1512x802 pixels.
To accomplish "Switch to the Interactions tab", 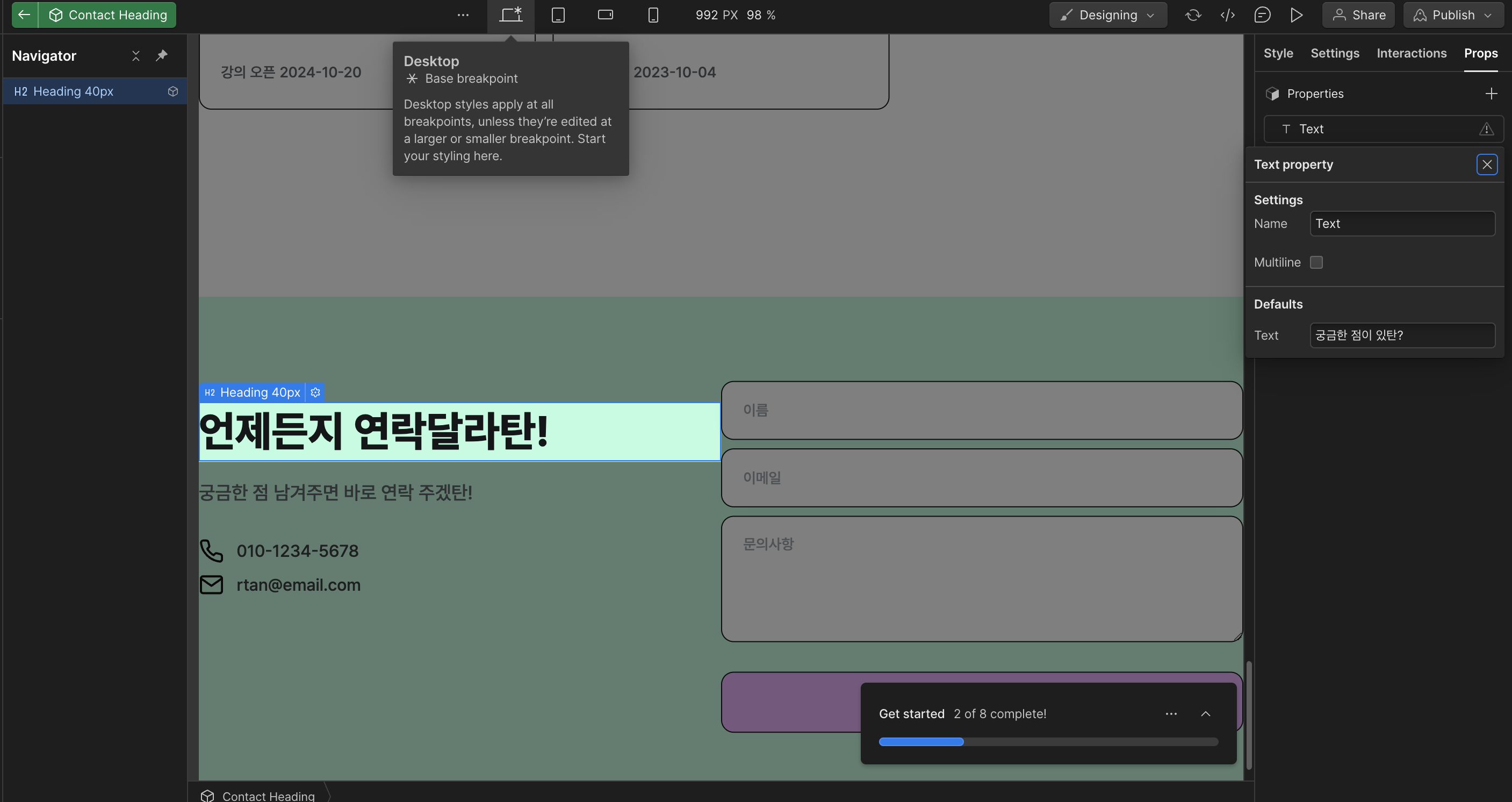I will (1411, 53).
